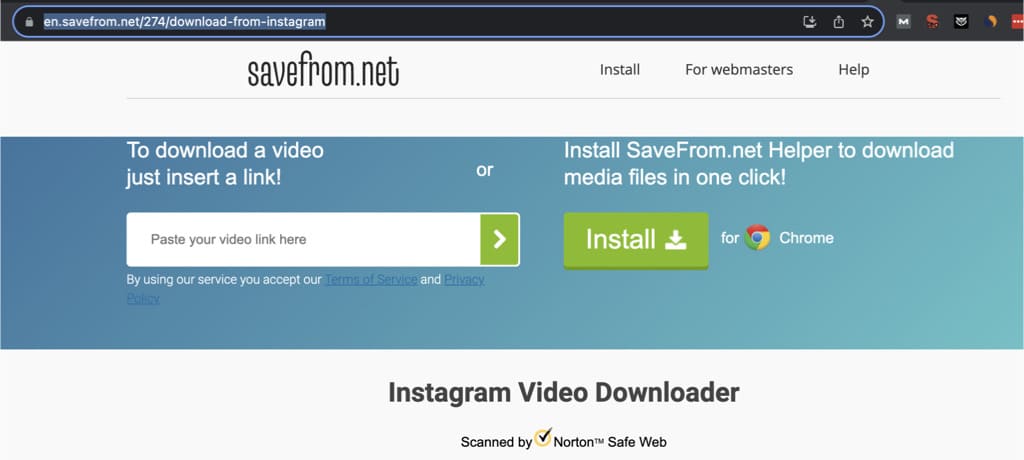Click the Install SaveFrom.net Helper headline
The height and width of the screenshot is (460, 1024).
click(759, 163)
